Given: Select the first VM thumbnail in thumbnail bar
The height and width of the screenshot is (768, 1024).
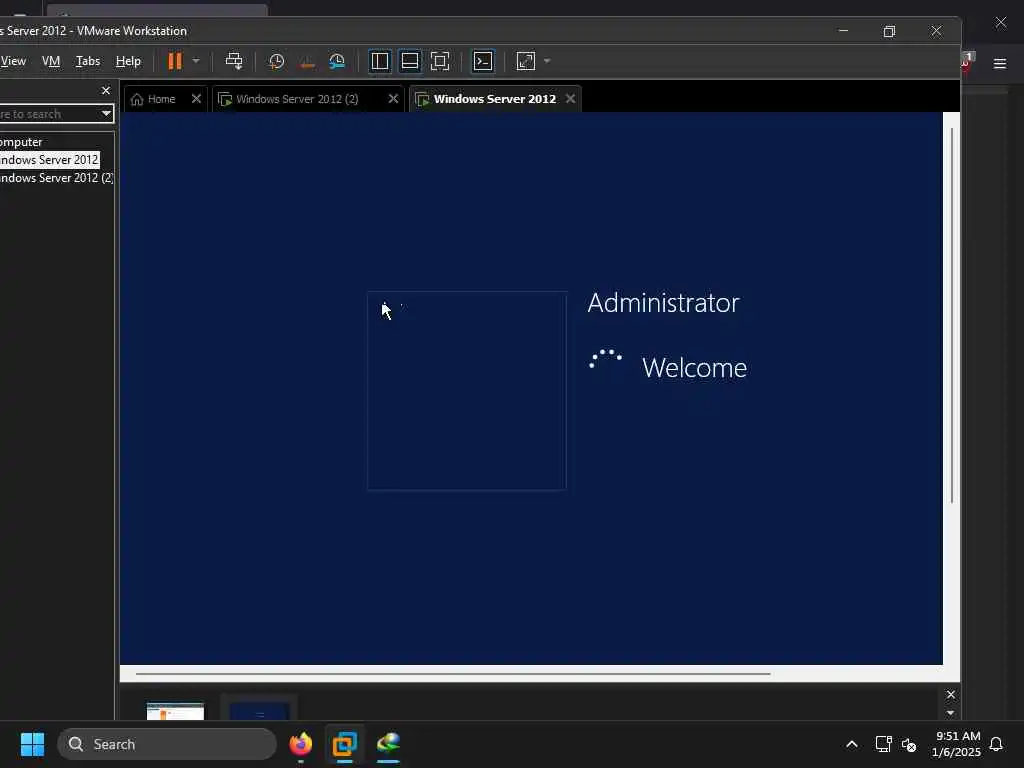Looking at the screenshot, I should (175, 711).
